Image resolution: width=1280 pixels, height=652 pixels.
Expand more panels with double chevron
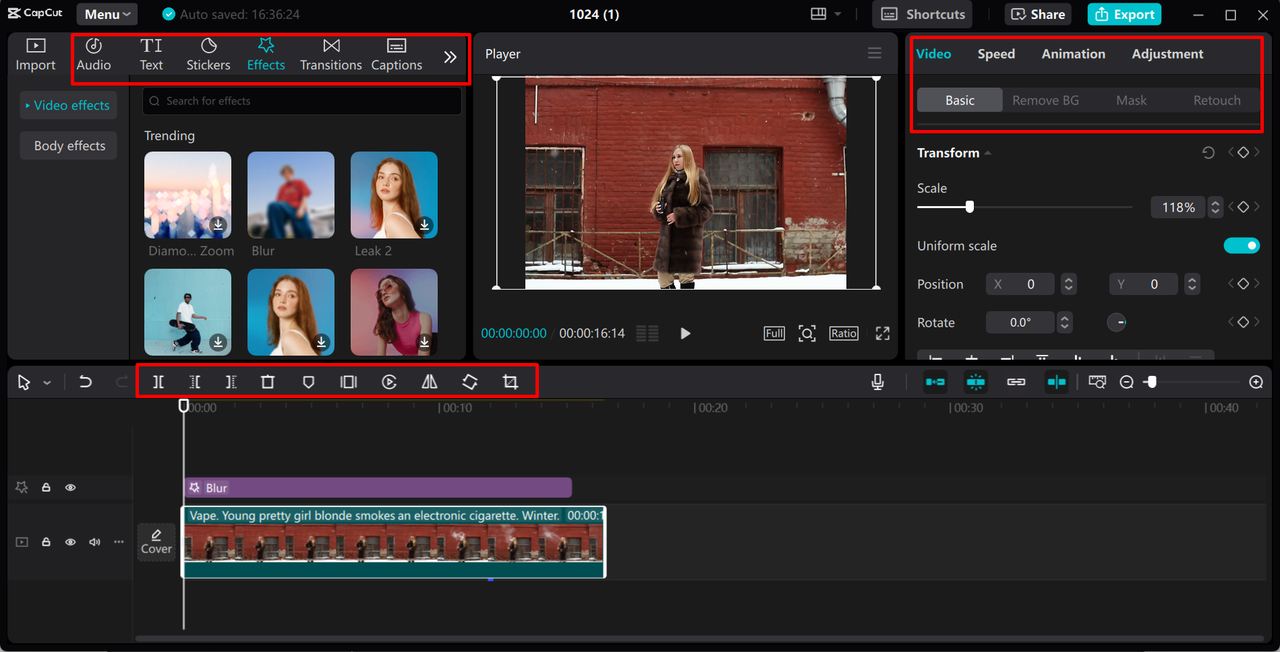[450, 57]
